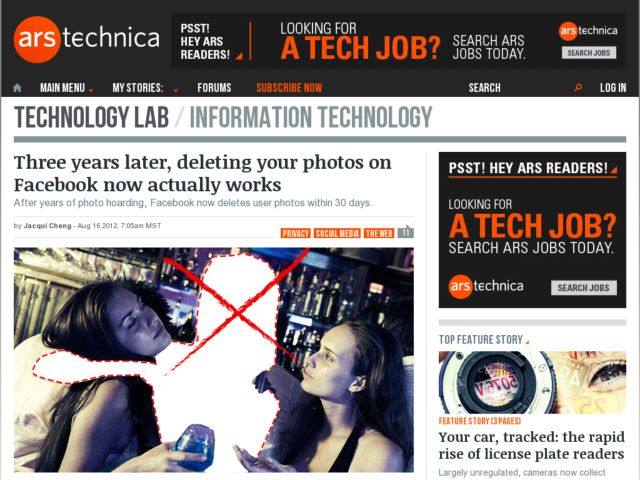Click the Information Technology section heading
The height and width of the screenshot is (480, 640).
point(311,117)
